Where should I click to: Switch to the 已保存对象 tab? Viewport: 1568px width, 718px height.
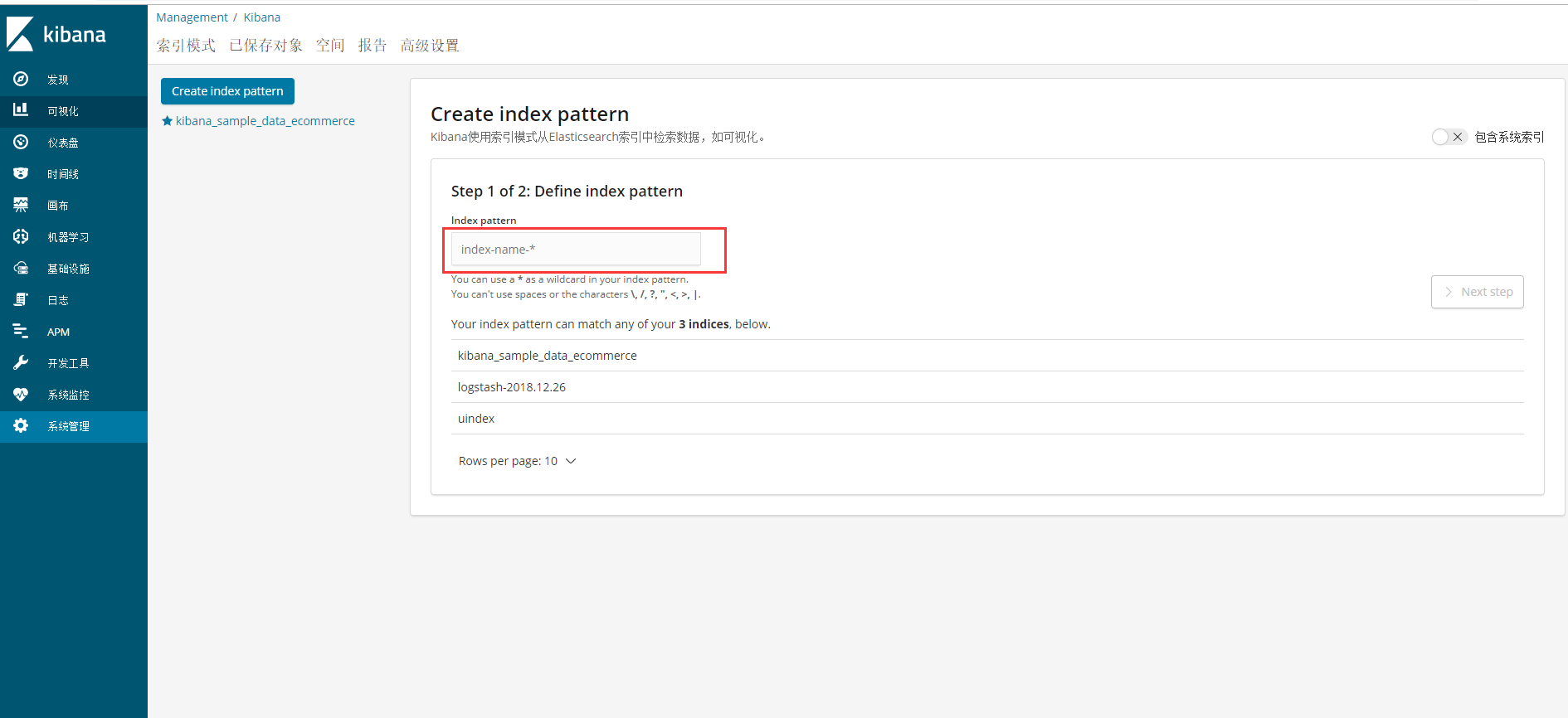[265, 46]
